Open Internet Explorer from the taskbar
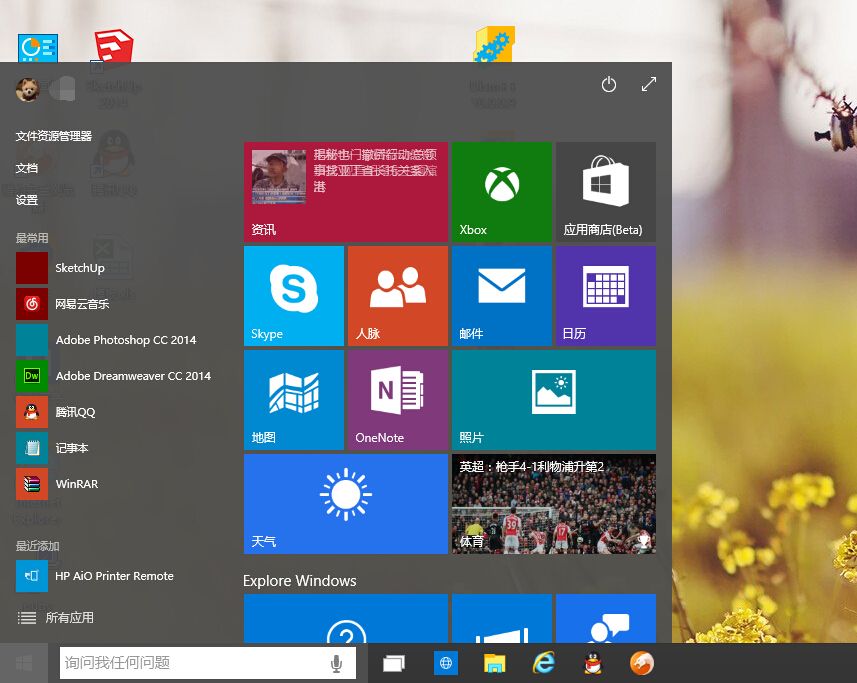The height and width of the screenshot is (683, 857). coord(544,663)
